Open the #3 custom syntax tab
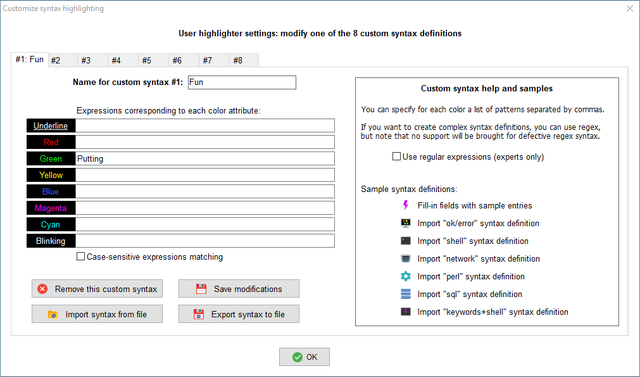640x377 pixels. click(x=93, y=60)
